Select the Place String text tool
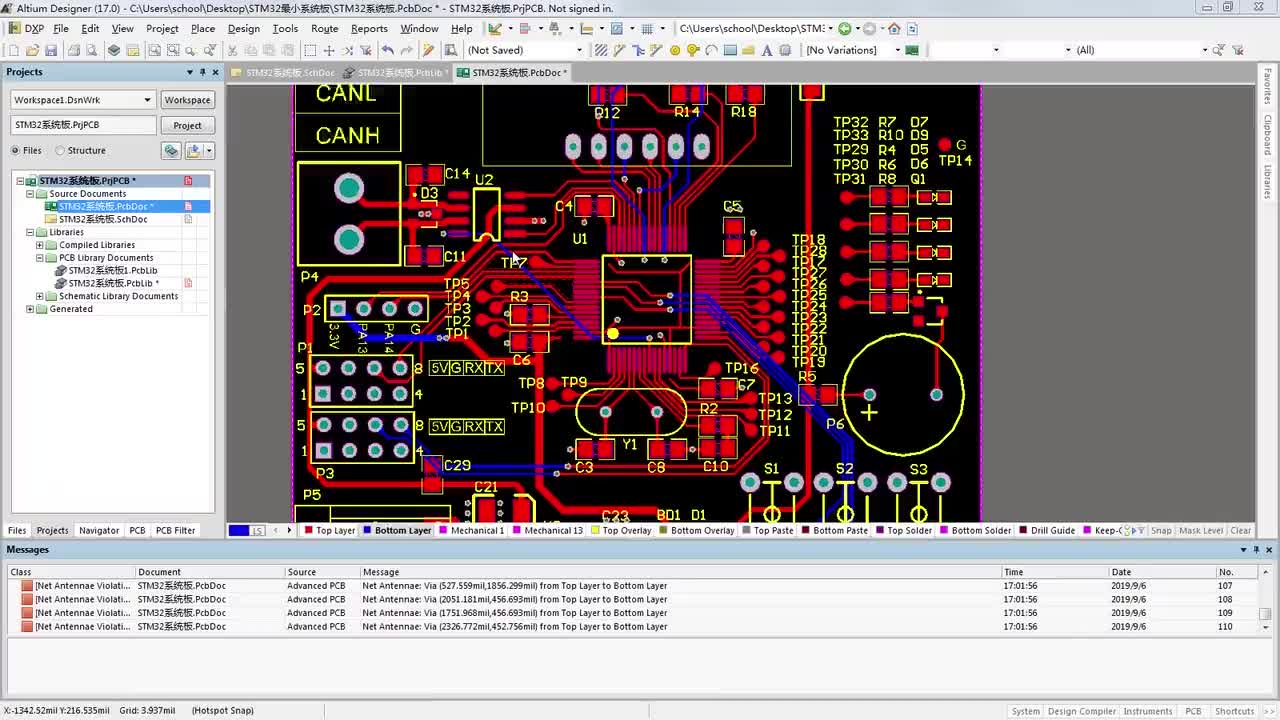 pyautogui.click(x=767, y=50)
